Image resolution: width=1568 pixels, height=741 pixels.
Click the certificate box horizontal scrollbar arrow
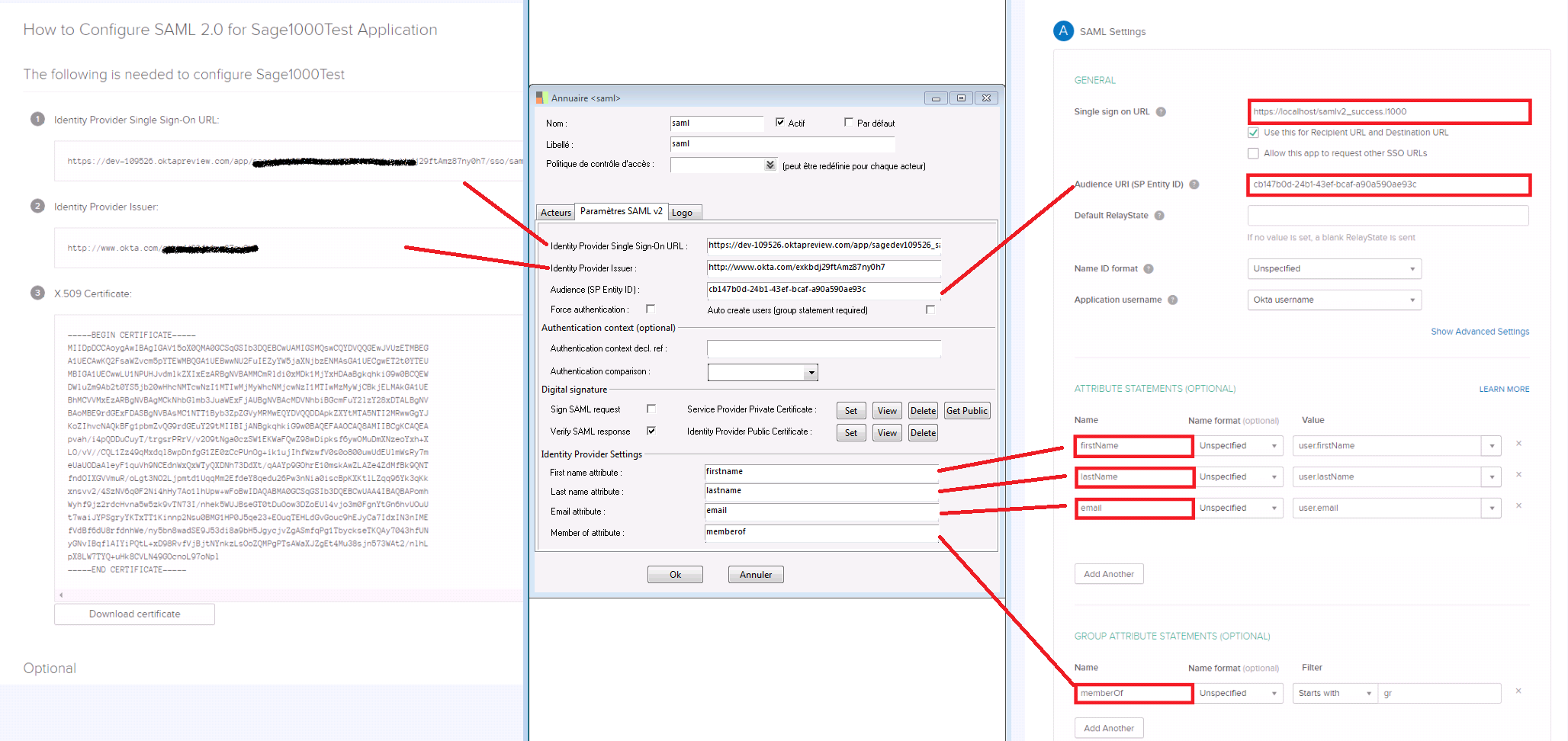(x=61, y=595)
